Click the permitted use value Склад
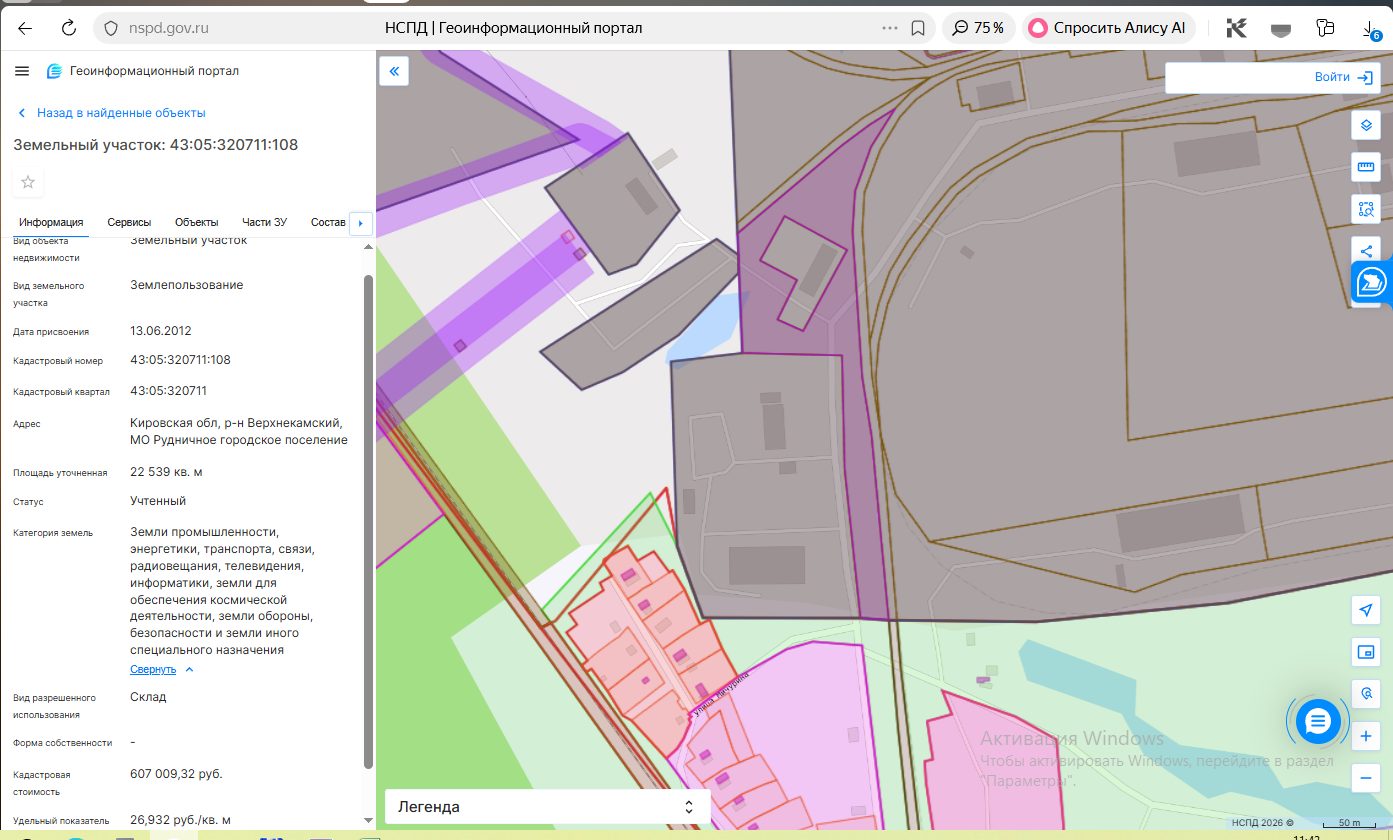 pyautogui.click(x=148, y=696)
